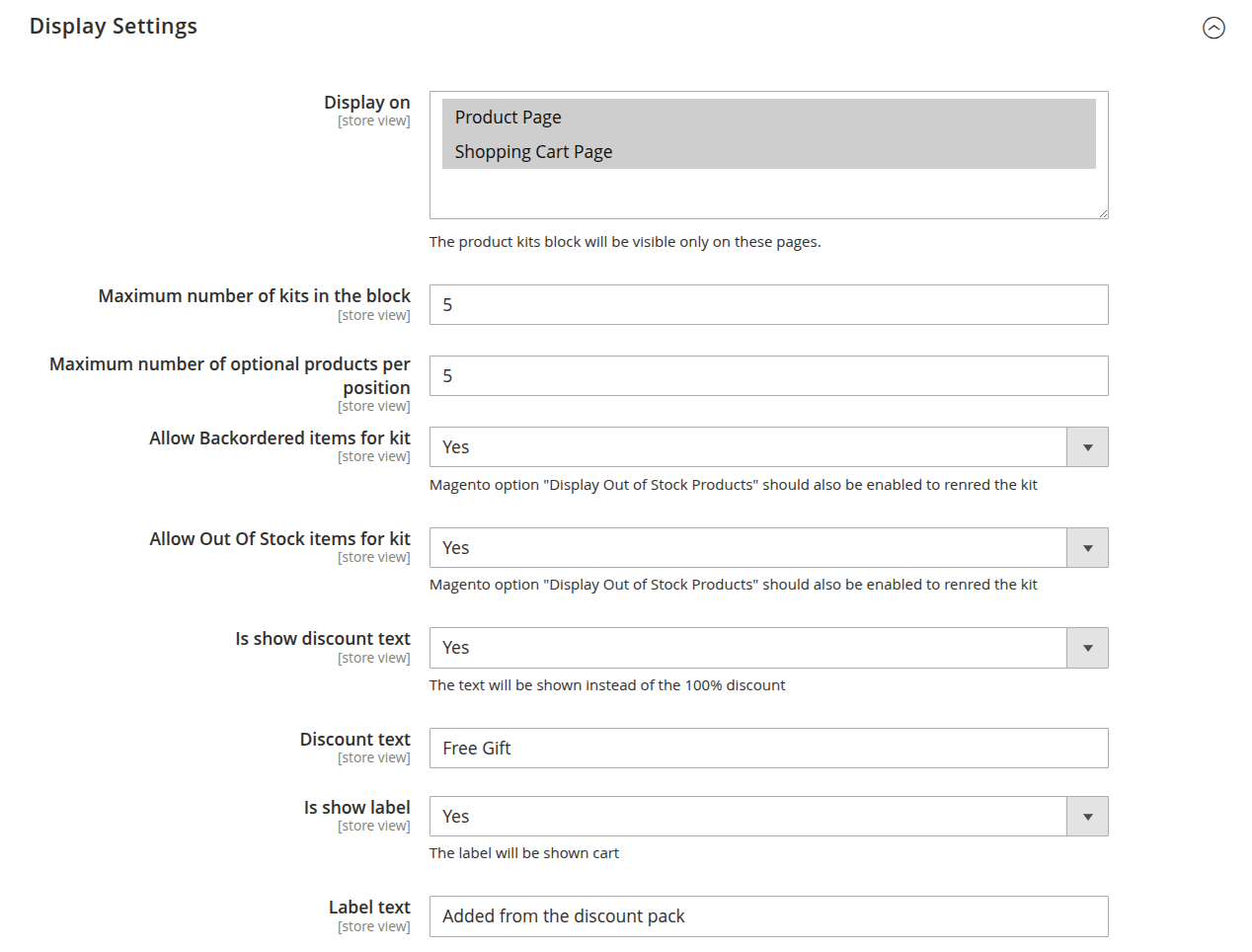
Task: Click store view label under Is show label
Action: point(373,826)
